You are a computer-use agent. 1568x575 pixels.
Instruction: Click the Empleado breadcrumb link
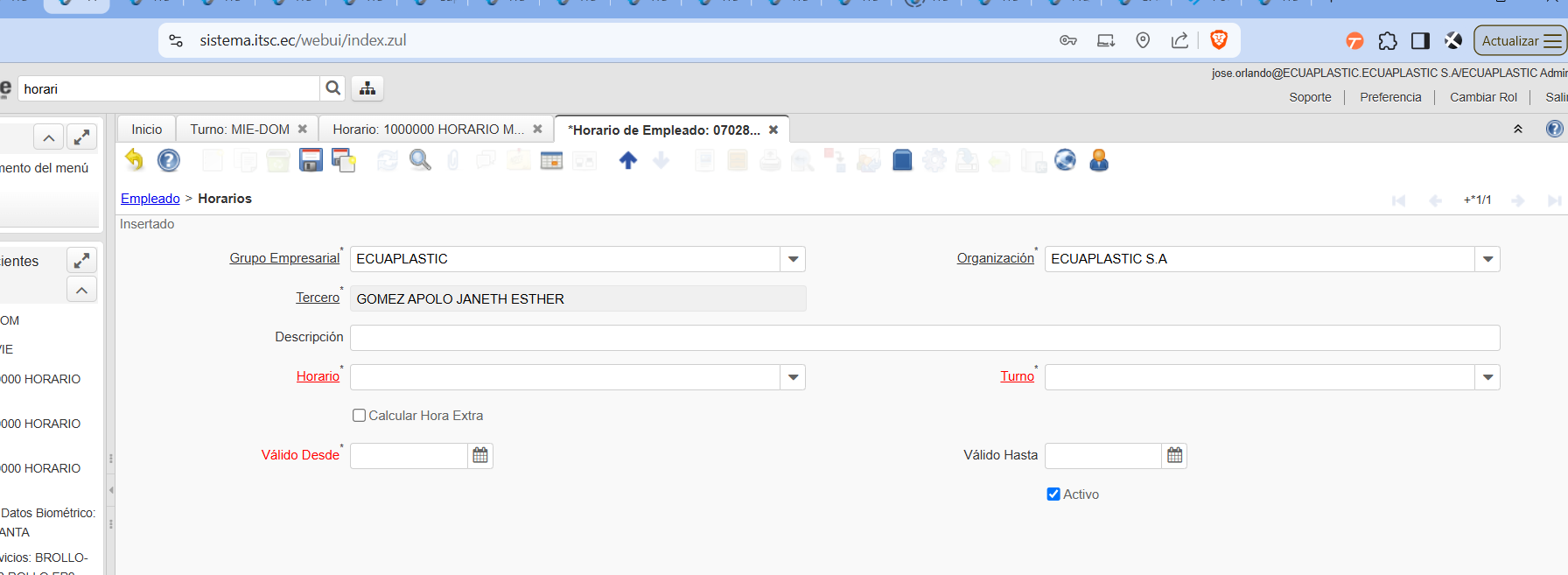(x=150, y=199)
